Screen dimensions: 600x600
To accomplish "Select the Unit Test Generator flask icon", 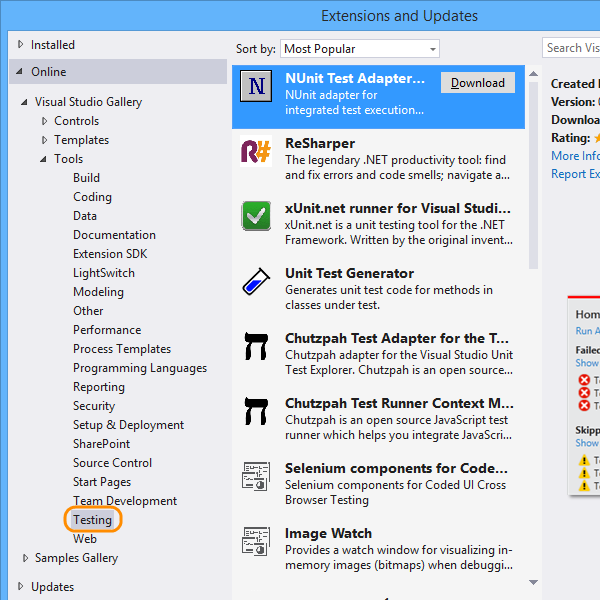I will [257, 281].
